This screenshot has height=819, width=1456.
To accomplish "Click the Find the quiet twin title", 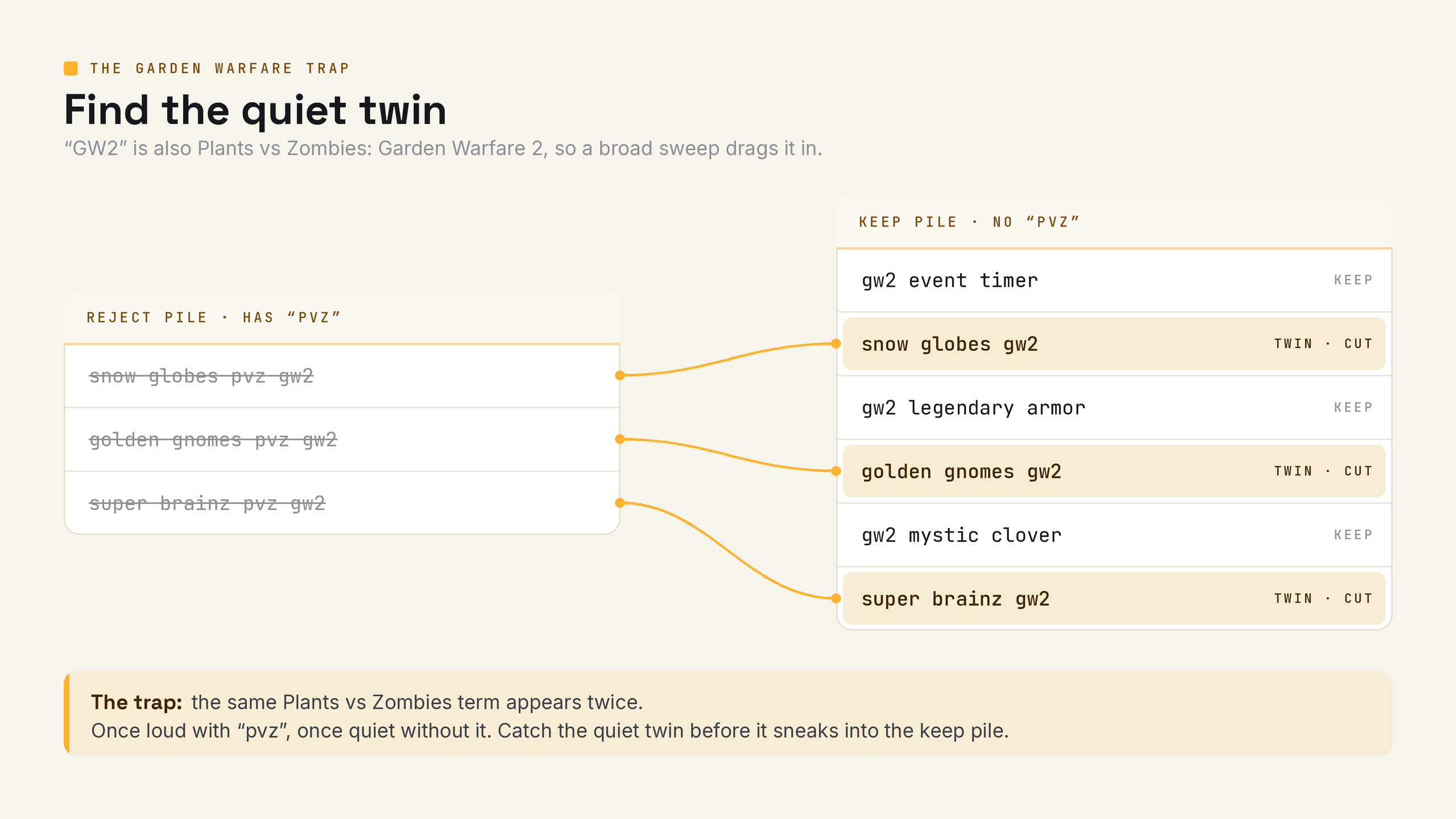I will (x=255, y=110).
